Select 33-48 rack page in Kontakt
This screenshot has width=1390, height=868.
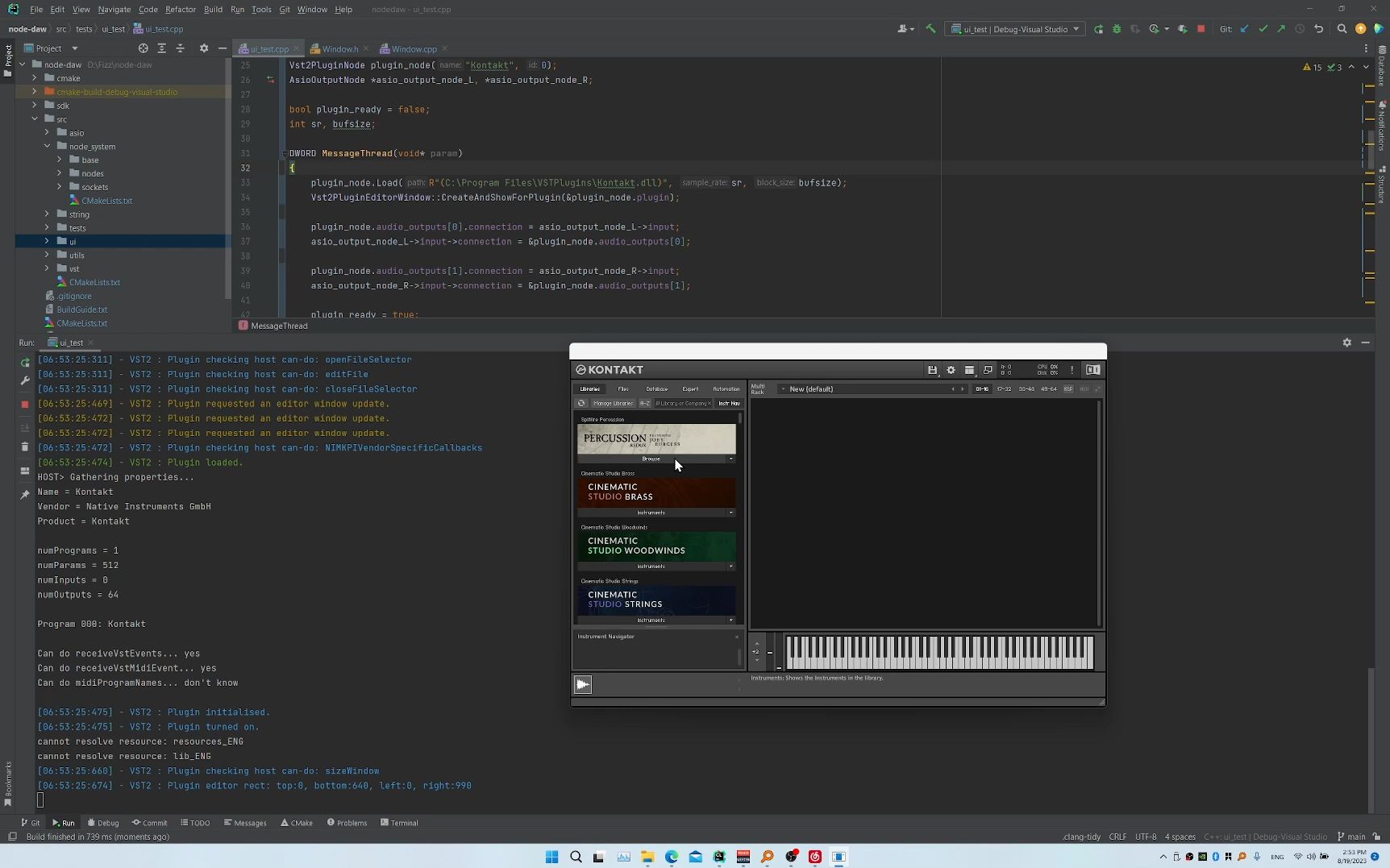click(1026, 389)
